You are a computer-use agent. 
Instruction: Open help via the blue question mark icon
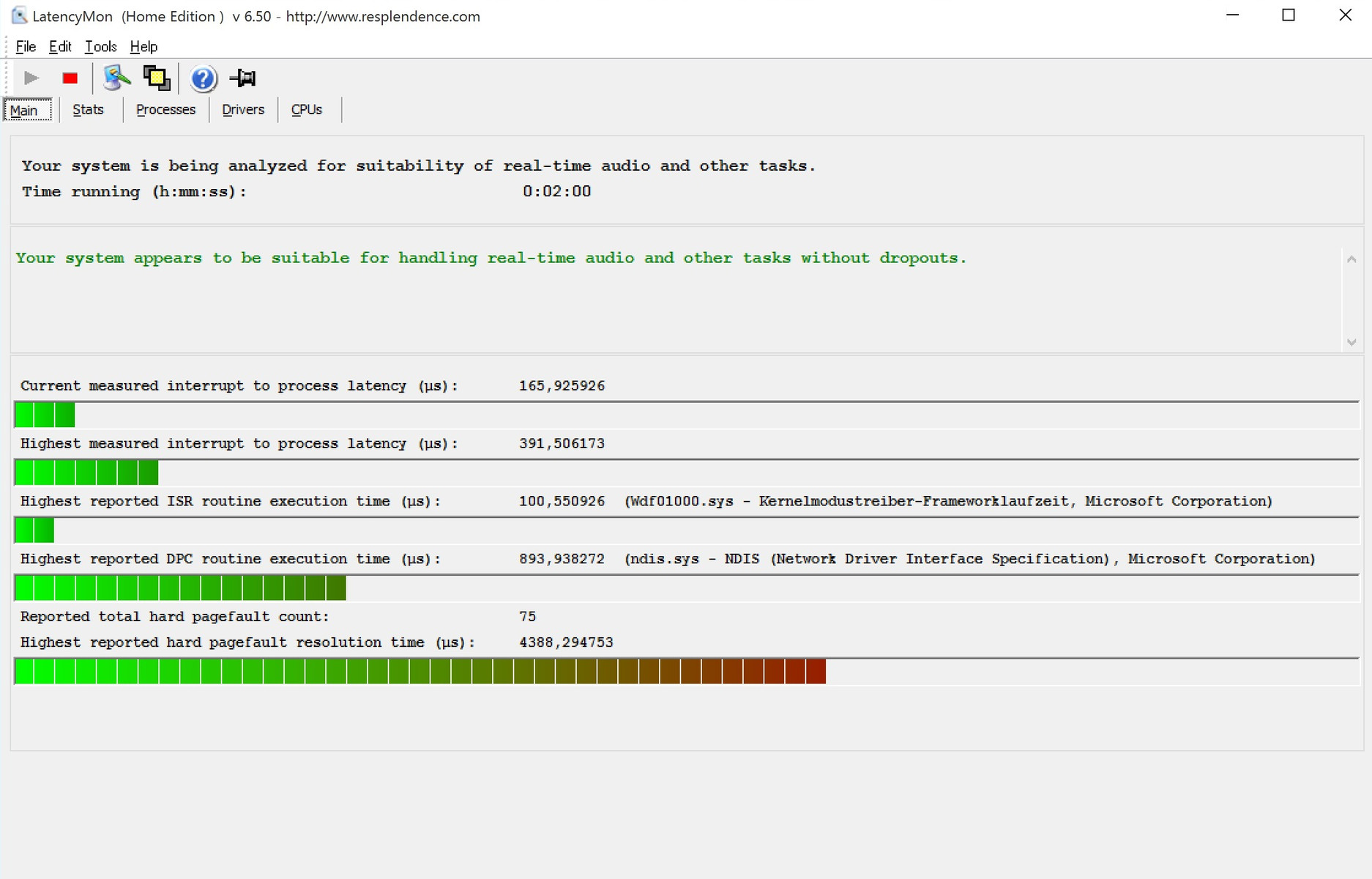tap(204, 78)
